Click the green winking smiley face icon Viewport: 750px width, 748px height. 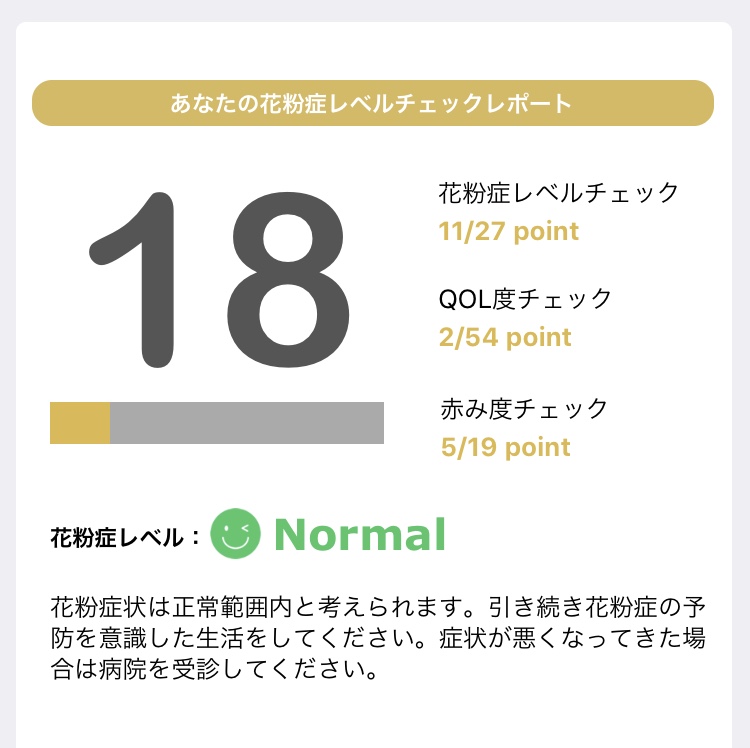tap(235, 533)
